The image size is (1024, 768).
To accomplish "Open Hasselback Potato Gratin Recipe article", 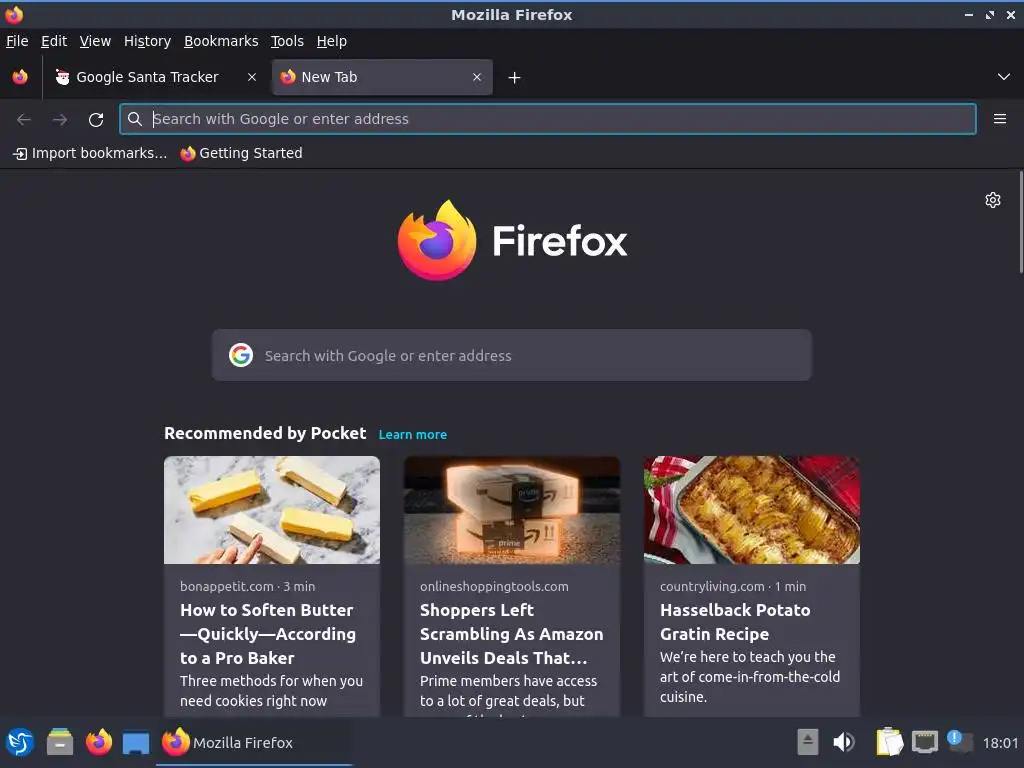I will tap(735, 622).
